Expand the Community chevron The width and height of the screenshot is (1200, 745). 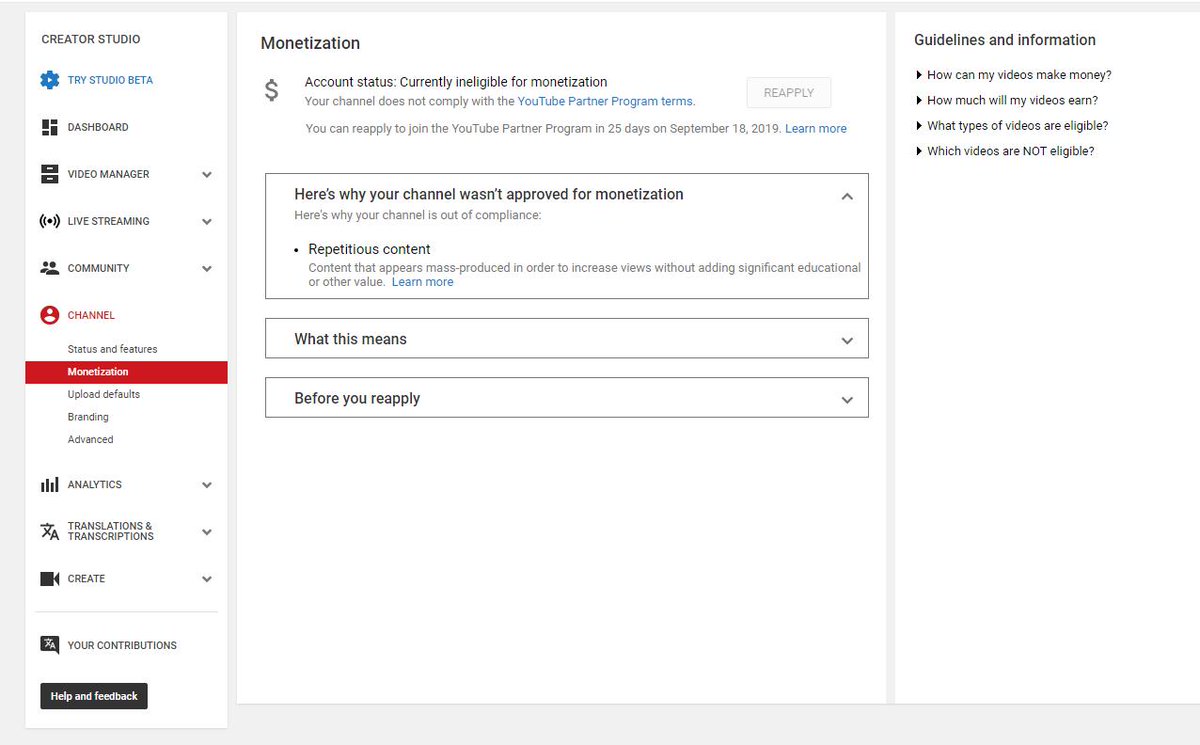[207, 268]
